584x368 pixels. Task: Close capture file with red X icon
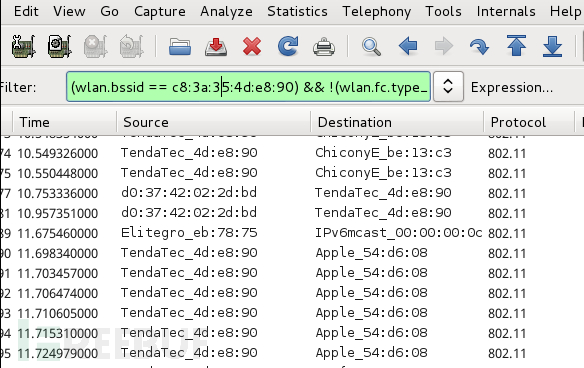click(252, 47)
